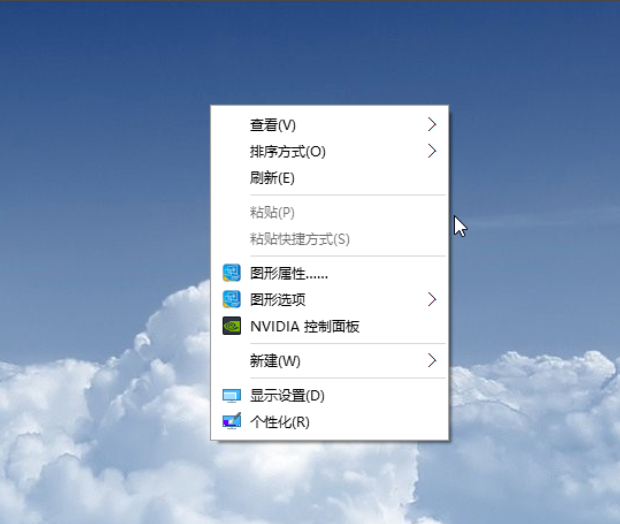Open 显示设置(D)
The height and width of the screenshot is (524, 620).
[x=329, y=395]
